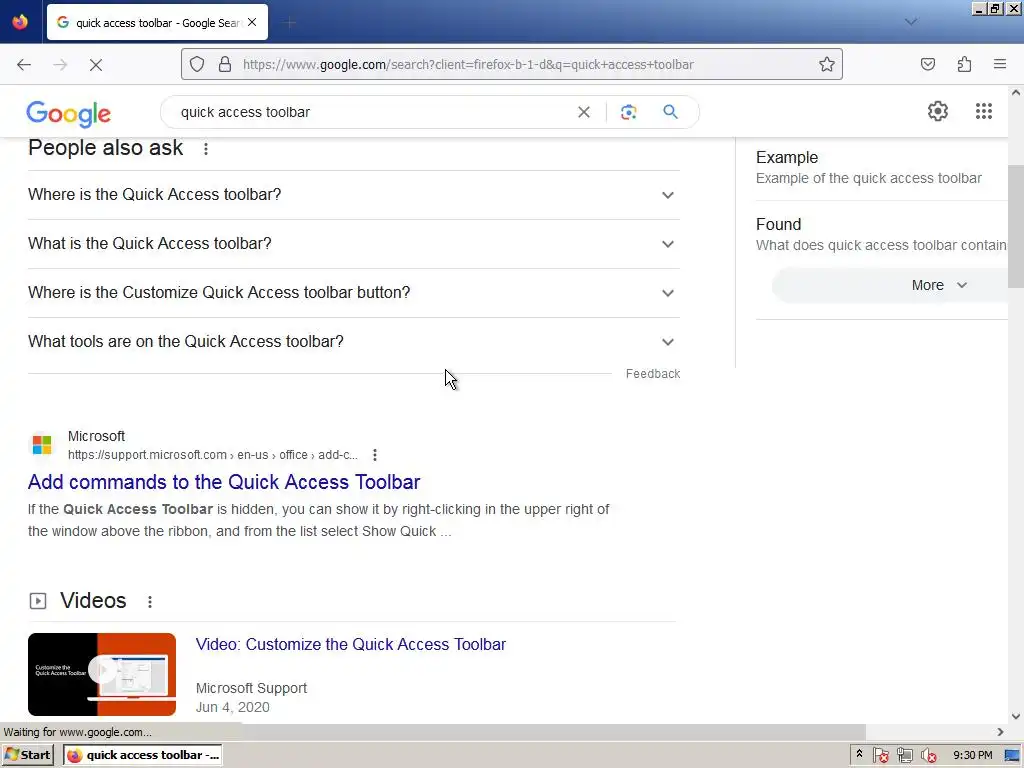This screenshot has height=768, width=1024.
Task: Select Firefox taskbar button
Action: (x=143, y=755)
